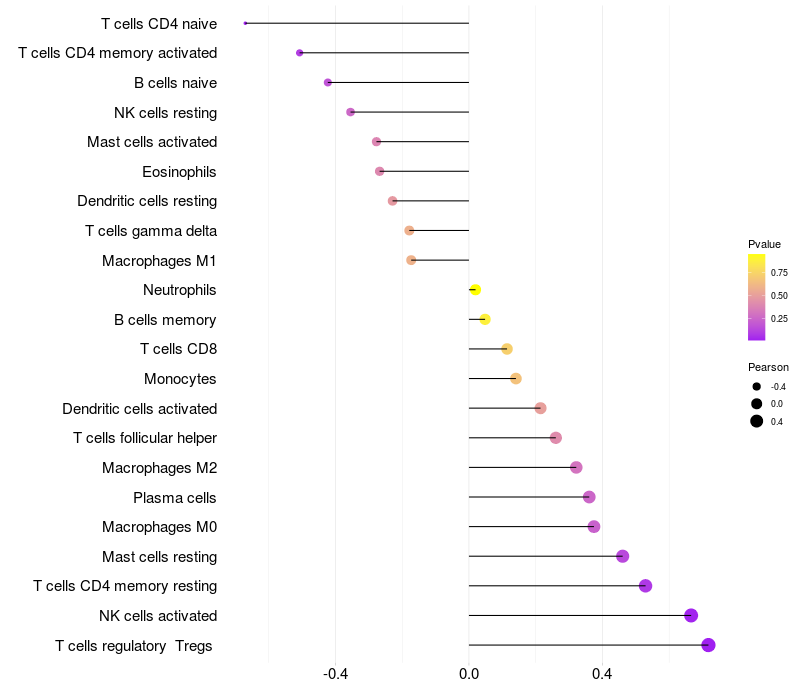Screen dimensions: 800x700
Task: Click the T cells regulatory Tregs data point
Action: click(708, 645)
